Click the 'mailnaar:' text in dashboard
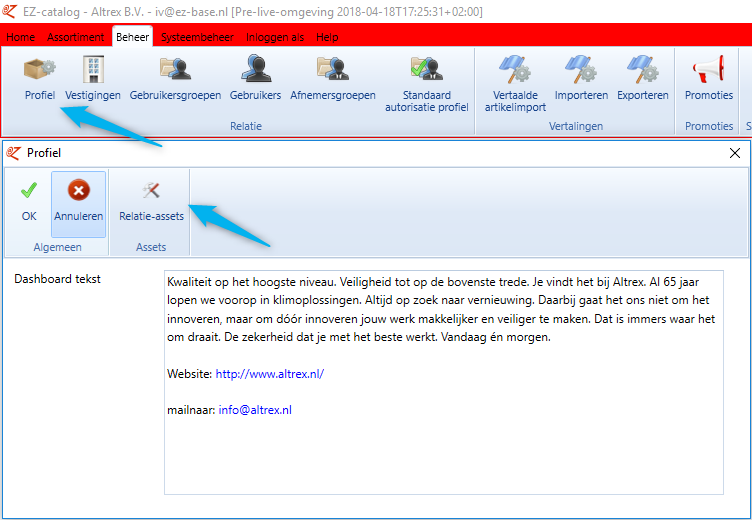This screenshot has width=752, height=520. pyautogui.click(x=191, y=410)
